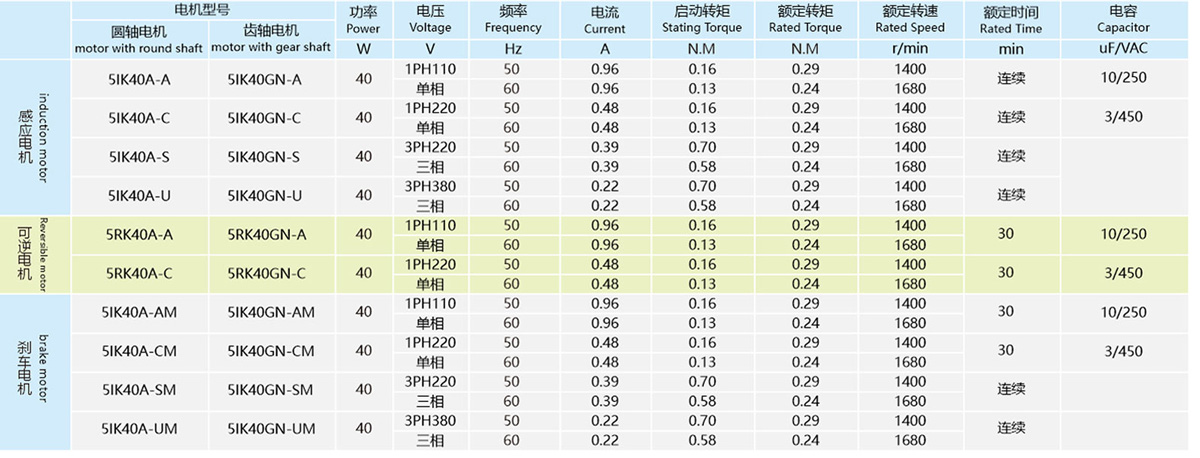Click the Rated Speed column header

[909, 20]
